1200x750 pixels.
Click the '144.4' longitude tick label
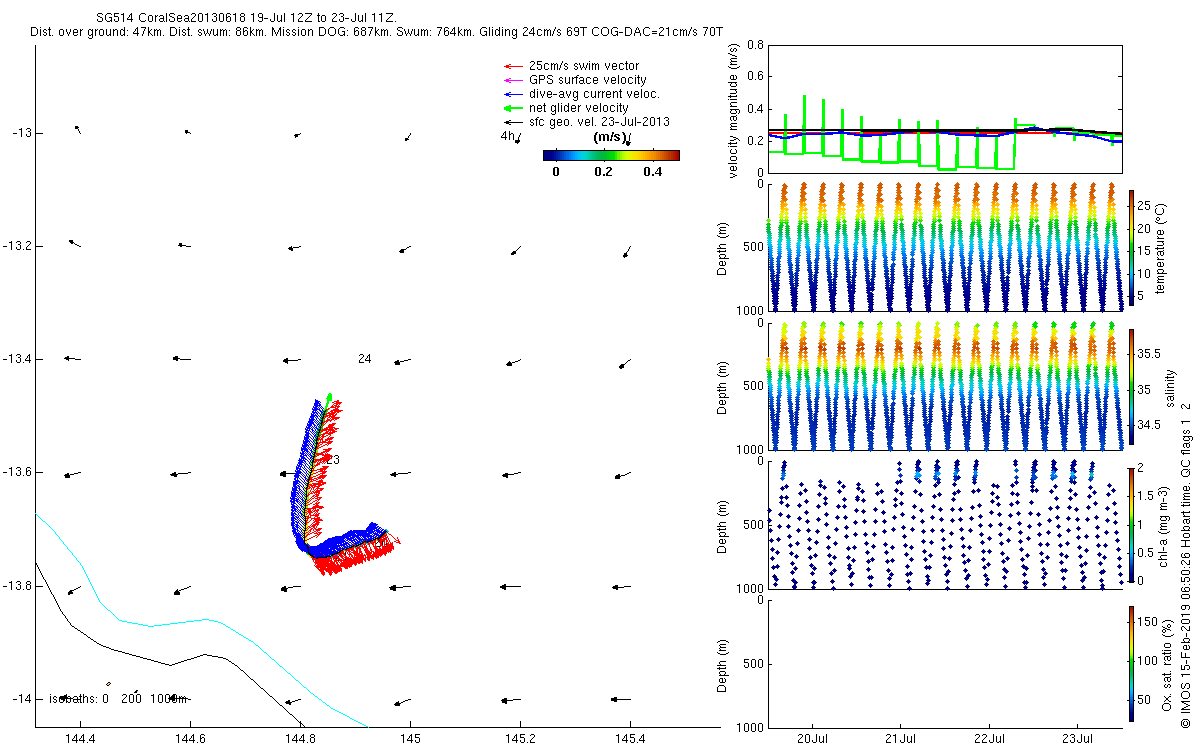[79, 739]
